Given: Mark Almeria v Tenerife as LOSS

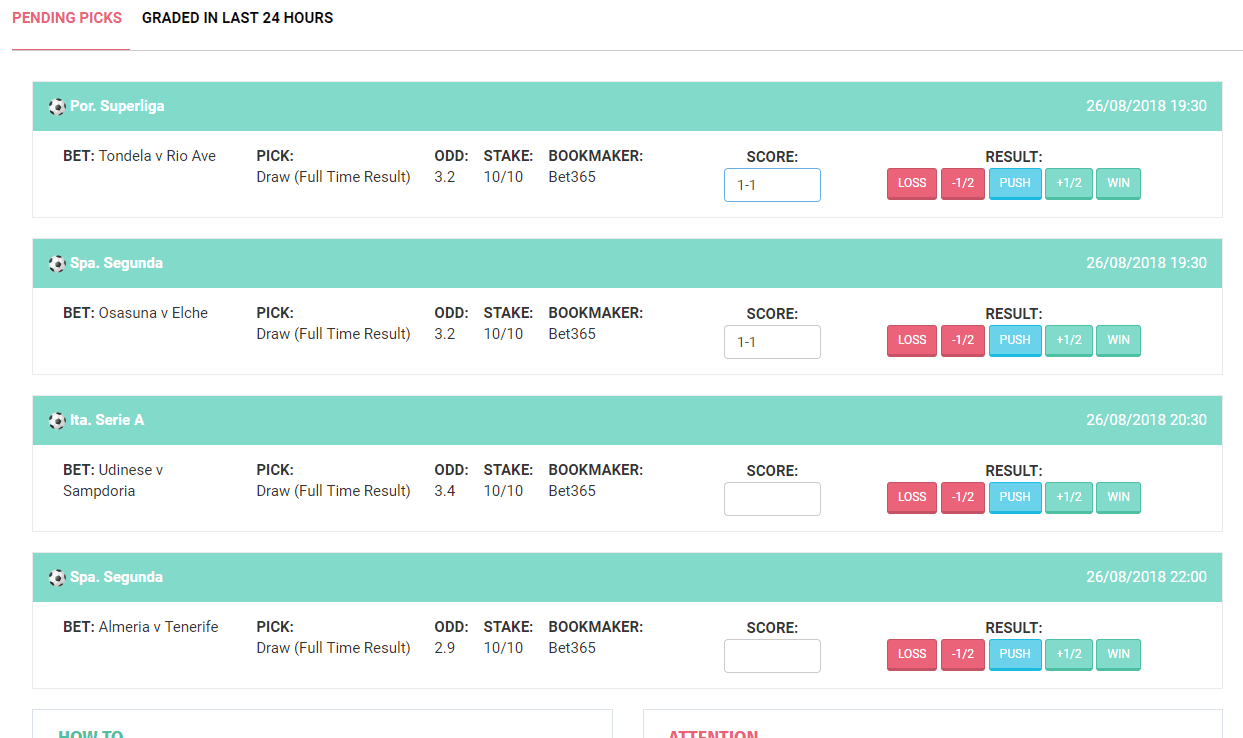Looking at the screenshot, I should (911, 655).
